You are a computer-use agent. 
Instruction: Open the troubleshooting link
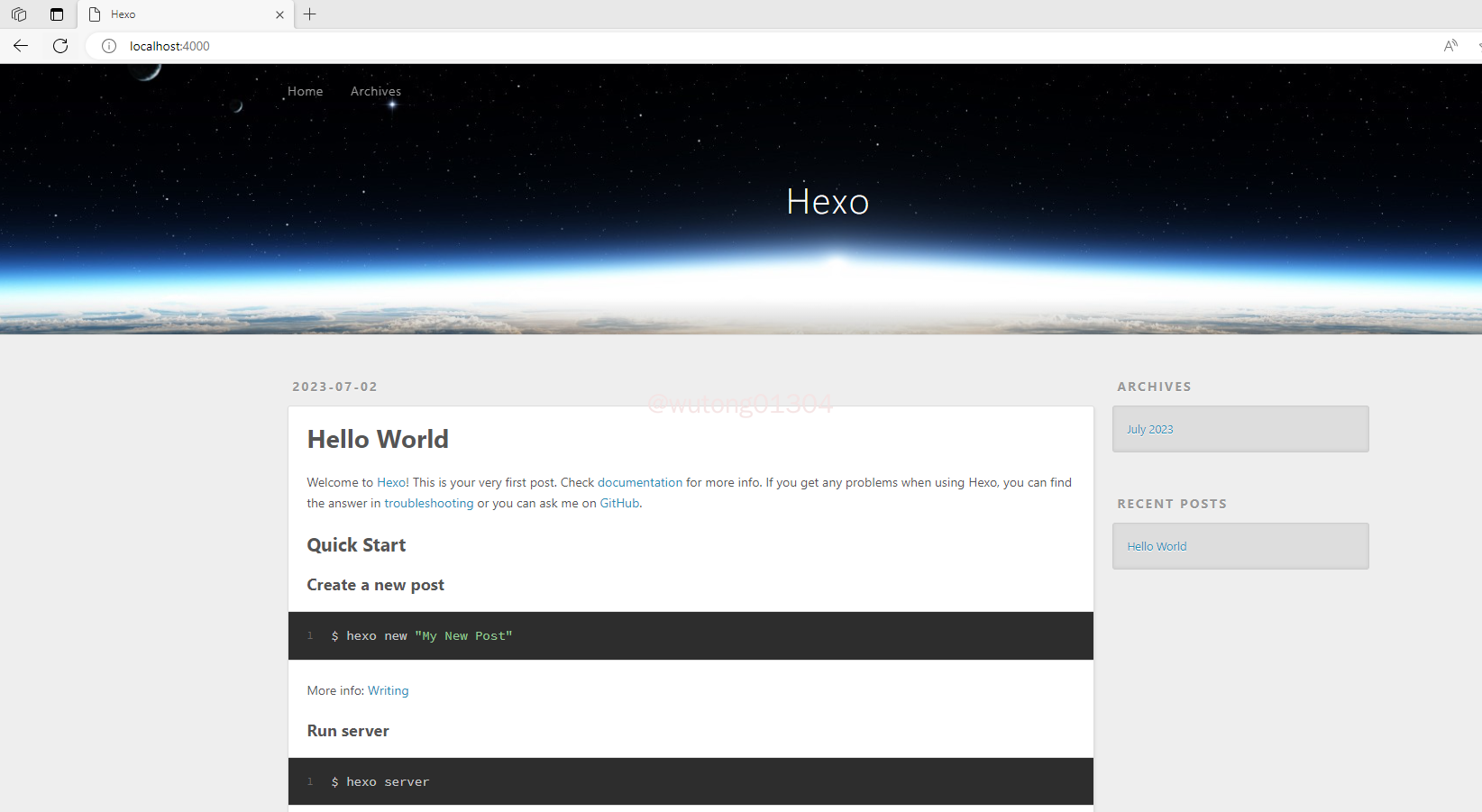(428, 503)
